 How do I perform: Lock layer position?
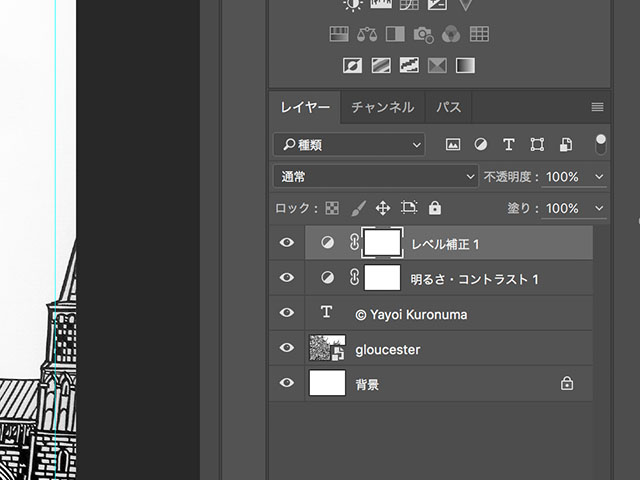coord(383,208)
